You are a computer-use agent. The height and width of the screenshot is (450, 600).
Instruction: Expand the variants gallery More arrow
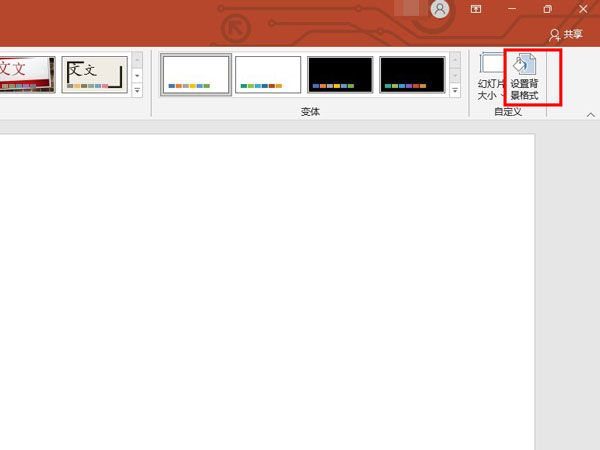tap(455, 90)
